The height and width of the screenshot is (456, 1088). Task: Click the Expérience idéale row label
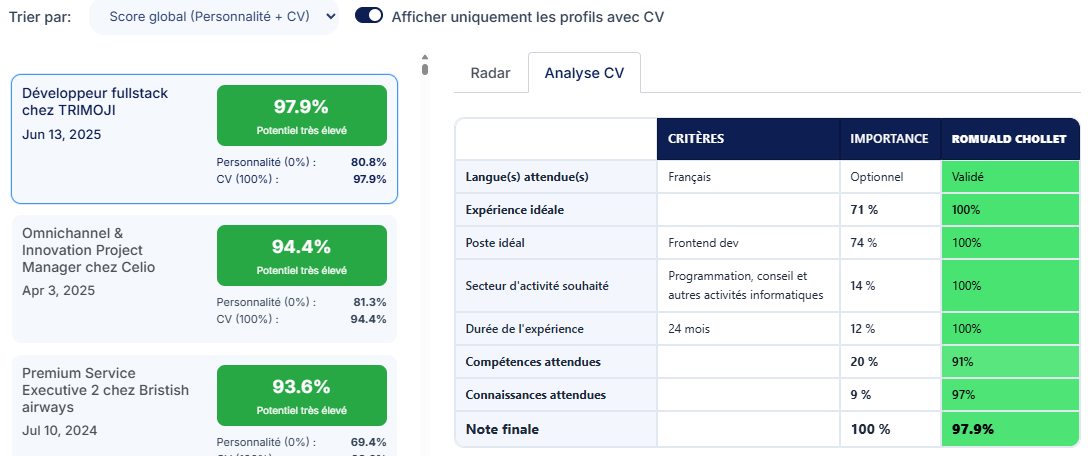[515, 210]
